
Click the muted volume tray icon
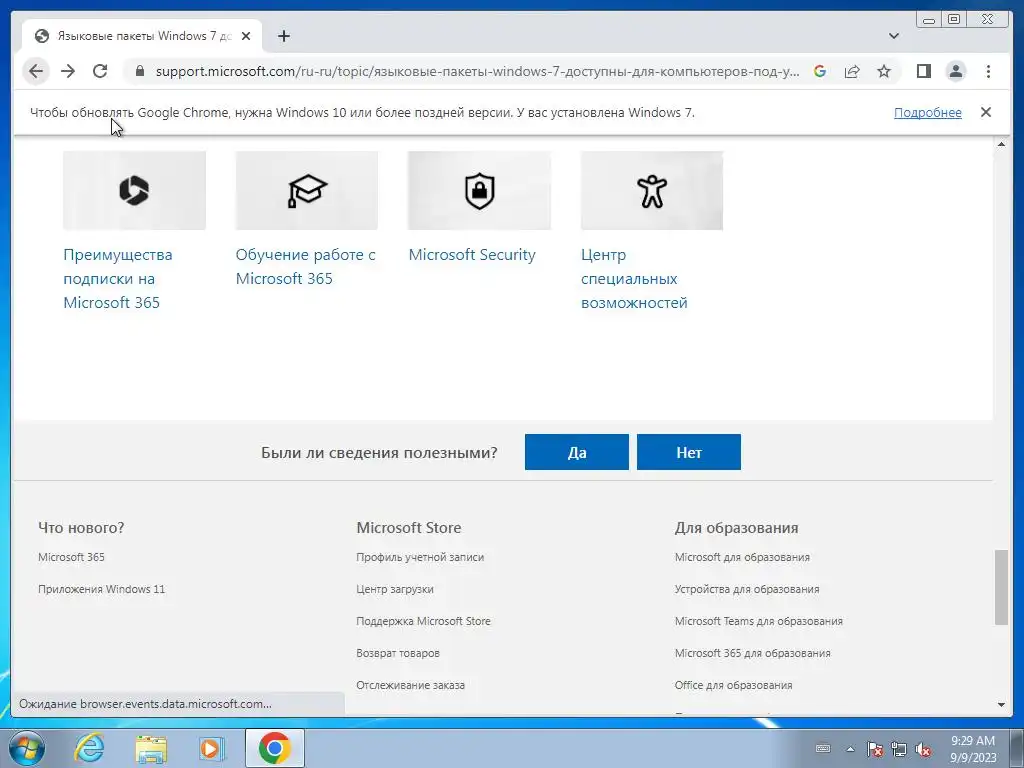coord(923,749)
